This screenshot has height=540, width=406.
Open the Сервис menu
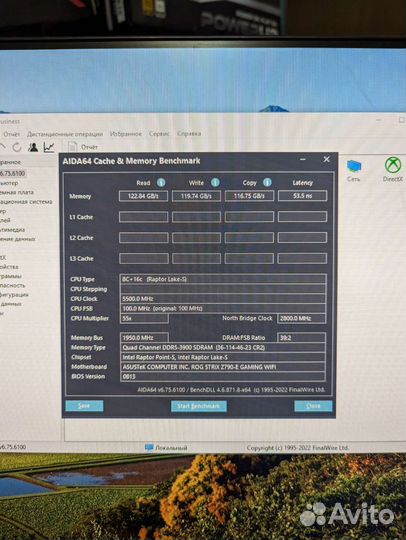[159, 134]
